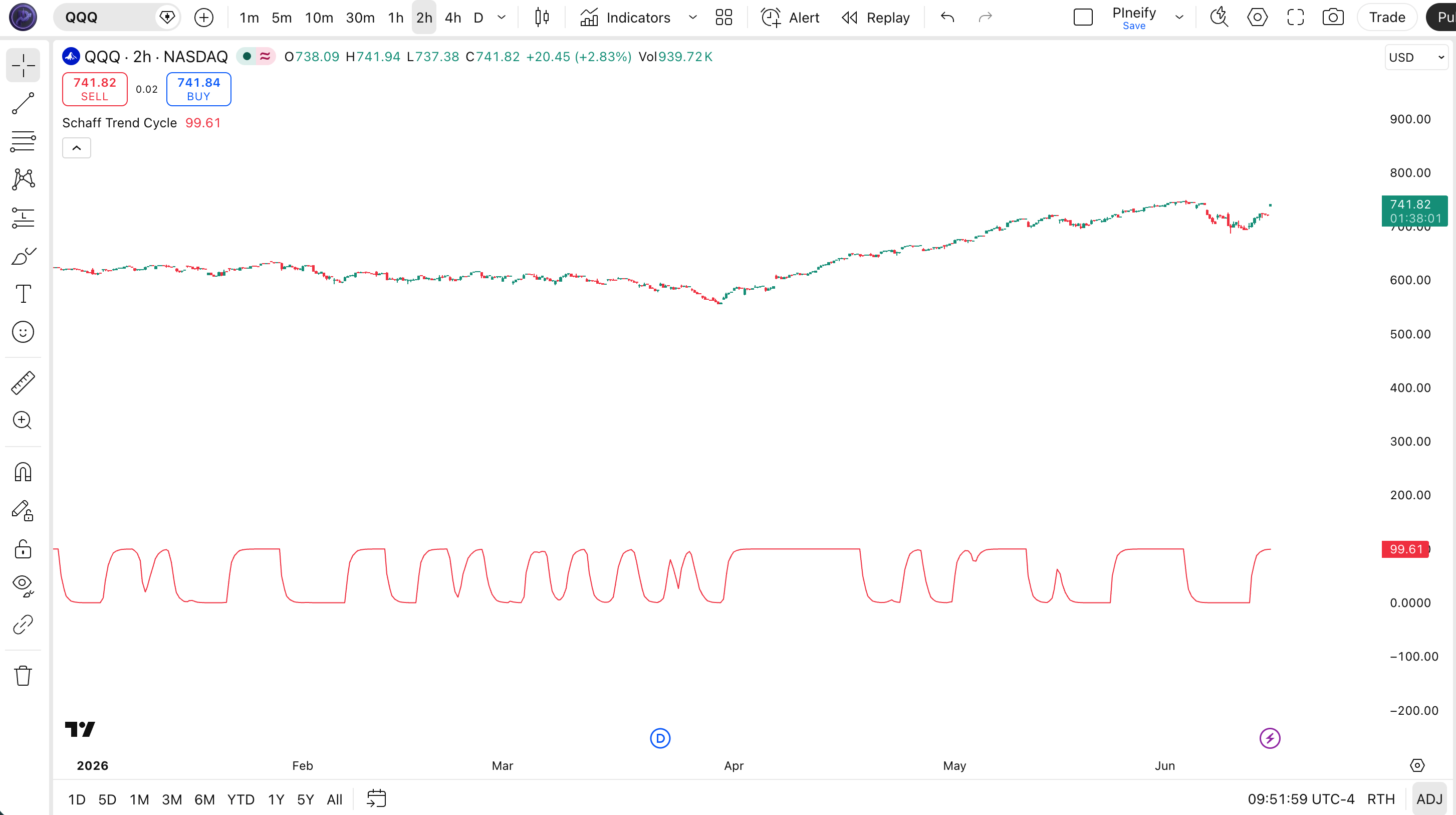Open quick search lightning magnifier icon
The width and height of the screenshot is (1456, 815).
(x=1219, y=18)
